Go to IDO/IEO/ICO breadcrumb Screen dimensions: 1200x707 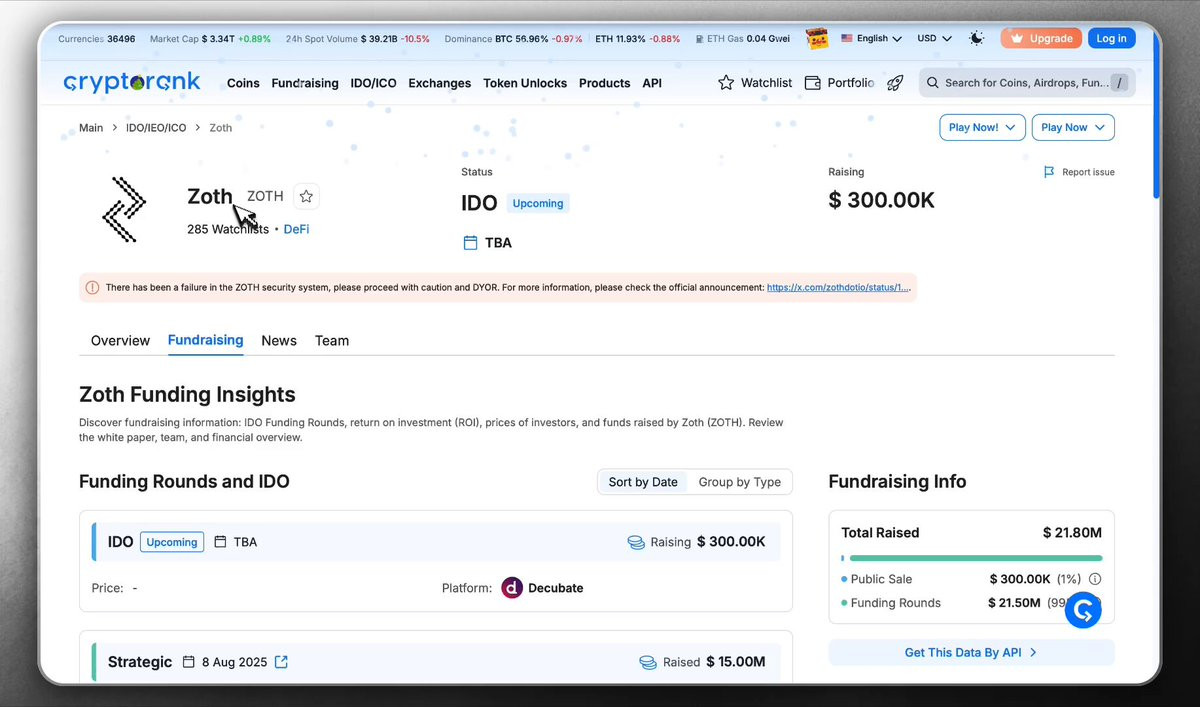click(156, 128)
